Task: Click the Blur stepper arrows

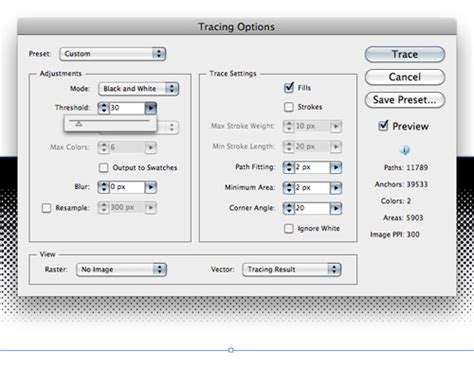Action: 104,187
